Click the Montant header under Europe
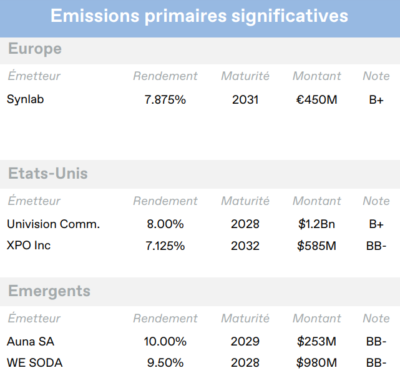This screenshot has width=400, height=378. [x=317, y=76]
